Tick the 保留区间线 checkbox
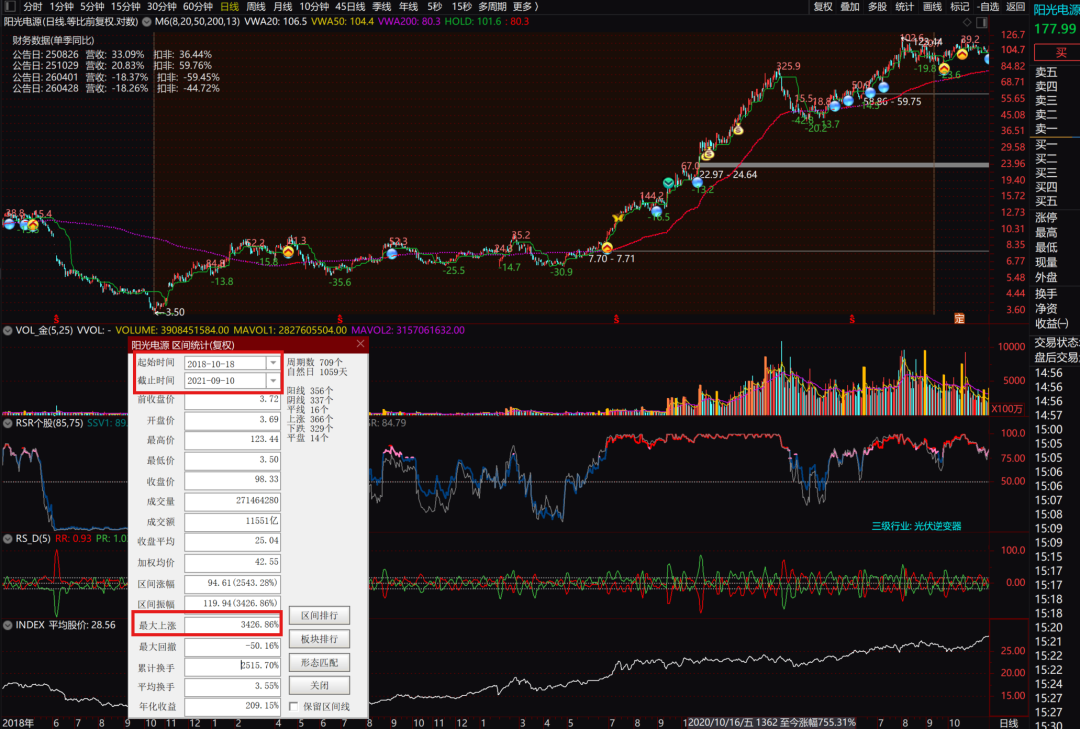The width and height of the screenshot is (1080, 729). click(293, 706)
